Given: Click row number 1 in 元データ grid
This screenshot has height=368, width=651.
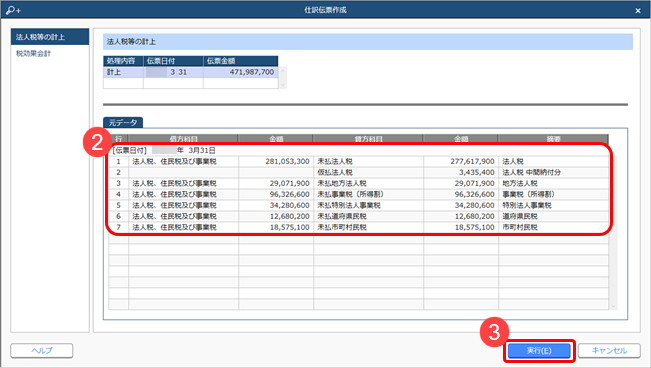Looking at the screenshot, I should pos(118,162).
